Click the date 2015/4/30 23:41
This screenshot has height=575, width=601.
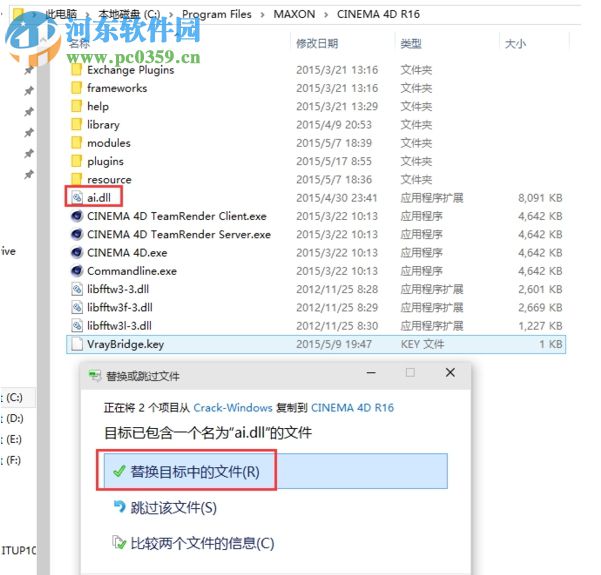[337, 198]
